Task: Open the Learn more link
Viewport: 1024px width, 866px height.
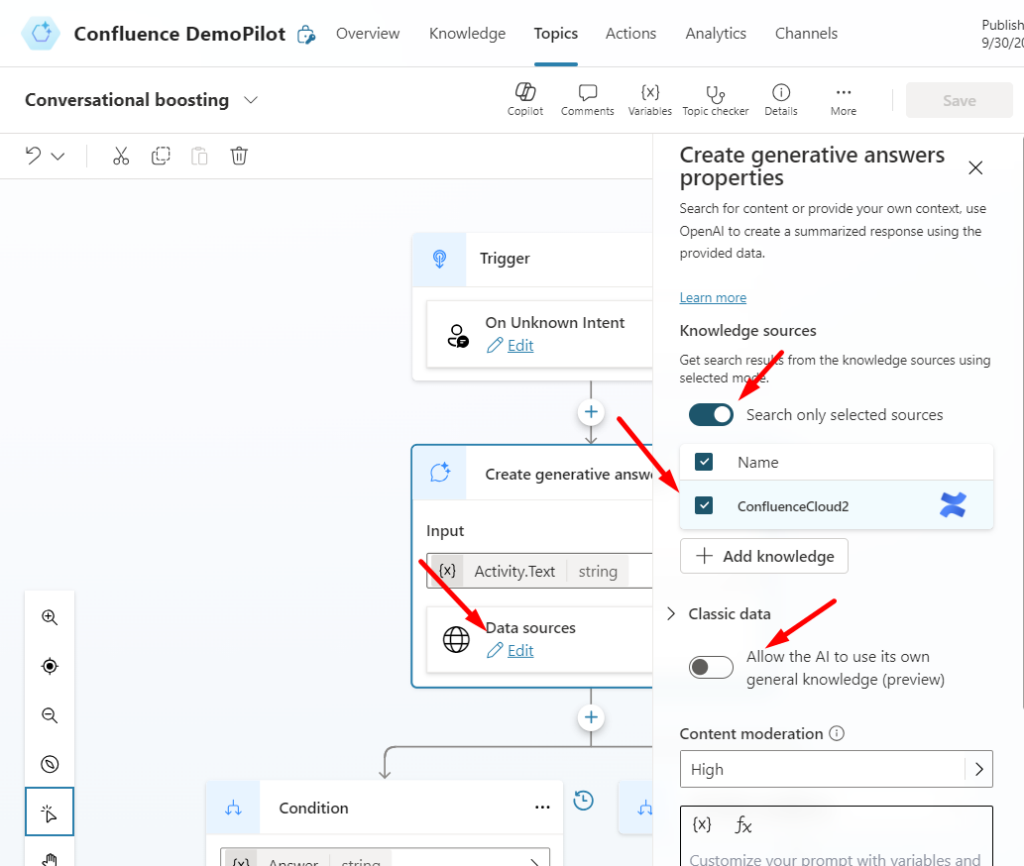Action: [x=713, y=298]
